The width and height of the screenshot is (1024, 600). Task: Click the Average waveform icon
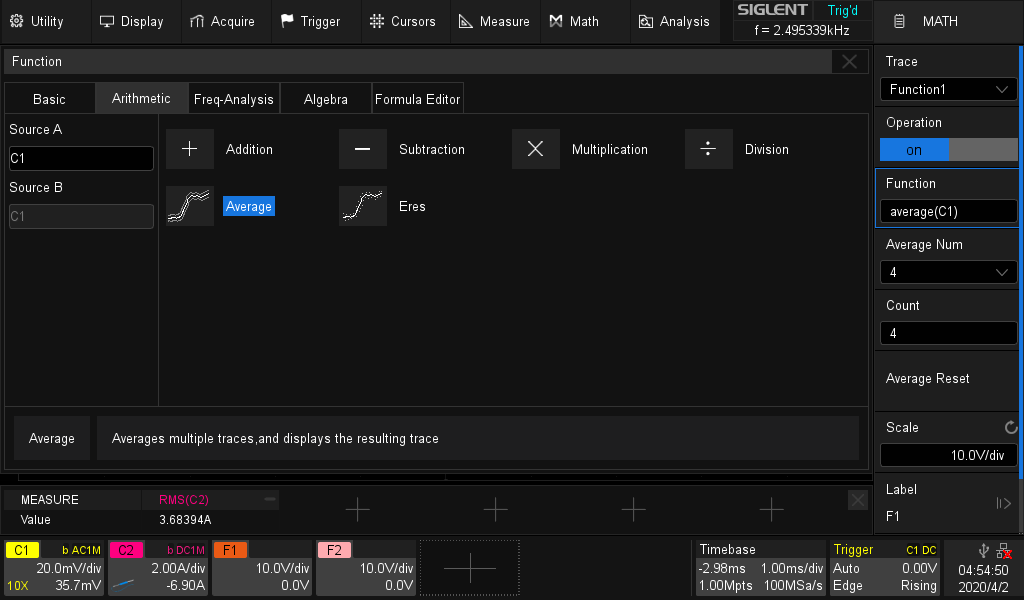(190, 206)
